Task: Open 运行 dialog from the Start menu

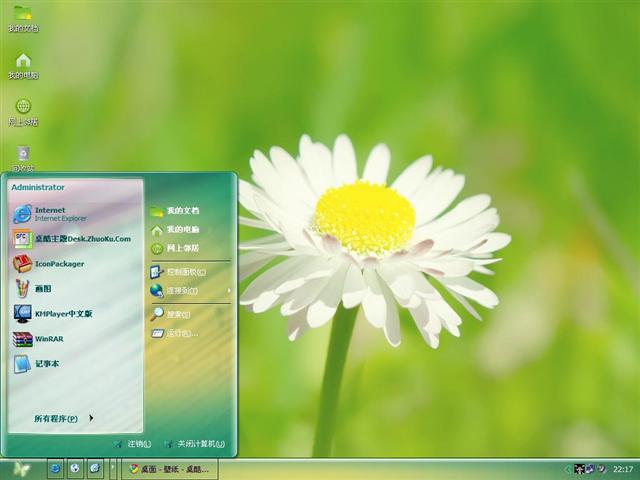Action: pos(178,333)
